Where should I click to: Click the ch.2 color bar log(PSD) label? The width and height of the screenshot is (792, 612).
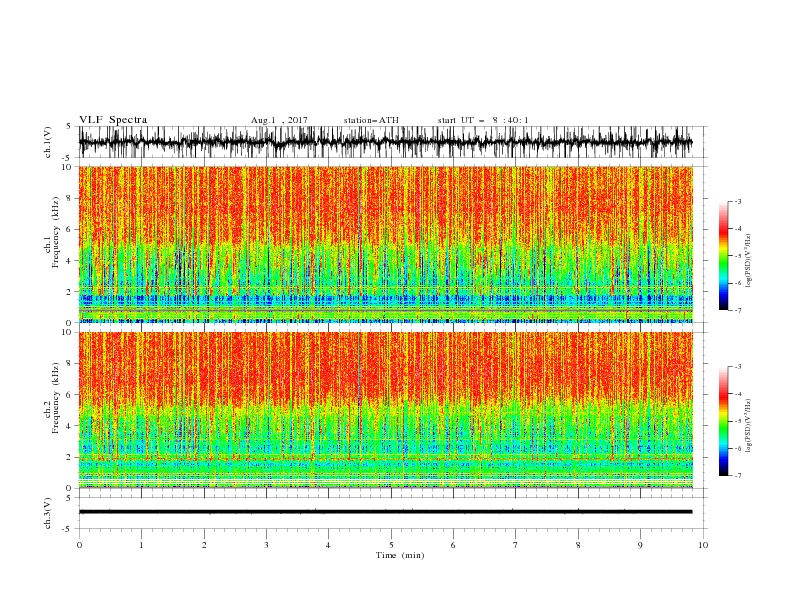(x=750, y=426)
